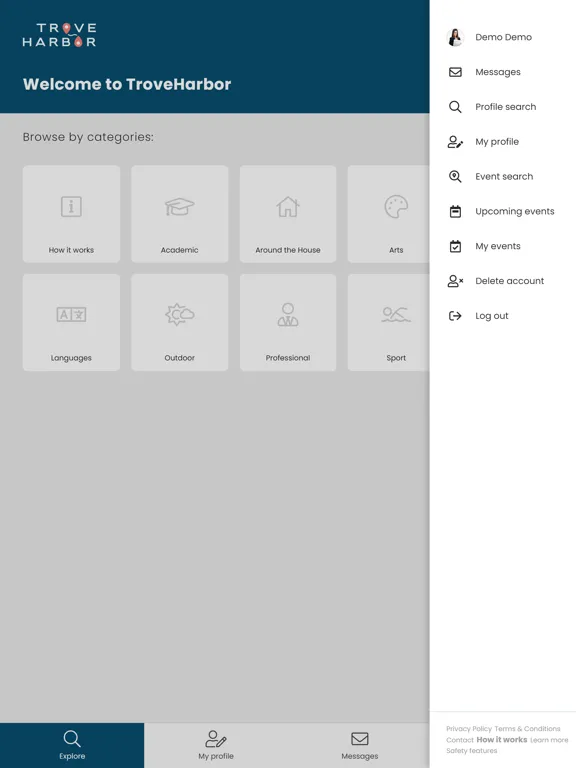Click the My events calendar-check icon
This screenshot has height=768, width=576.
coord(455,246)
